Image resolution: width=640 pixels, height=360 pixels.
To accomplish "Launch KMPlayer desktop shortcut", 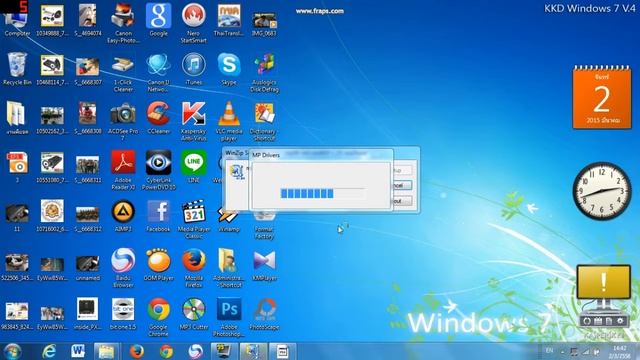I will tap(264, 264).
